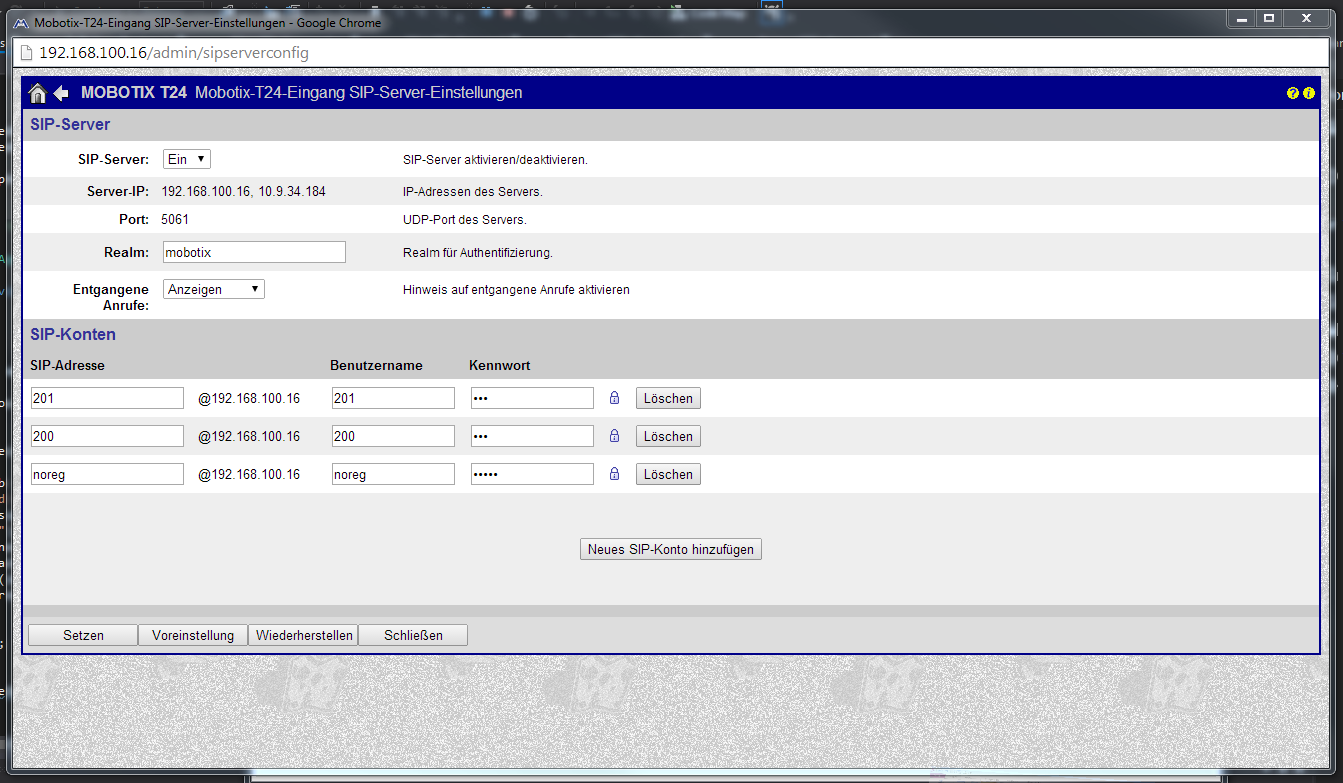The height and width of the screenshot is (783, 1343).
Task: Focus the Kennwort field for account 201
Action: (x=532, y=398)
